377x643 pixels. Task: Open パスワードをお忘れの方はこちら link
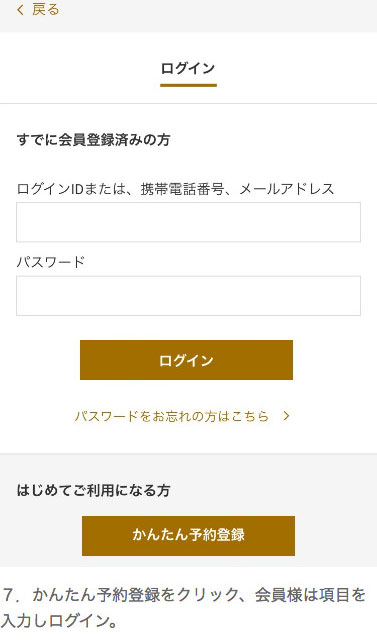pyautogui.click(x=171, y=416)
